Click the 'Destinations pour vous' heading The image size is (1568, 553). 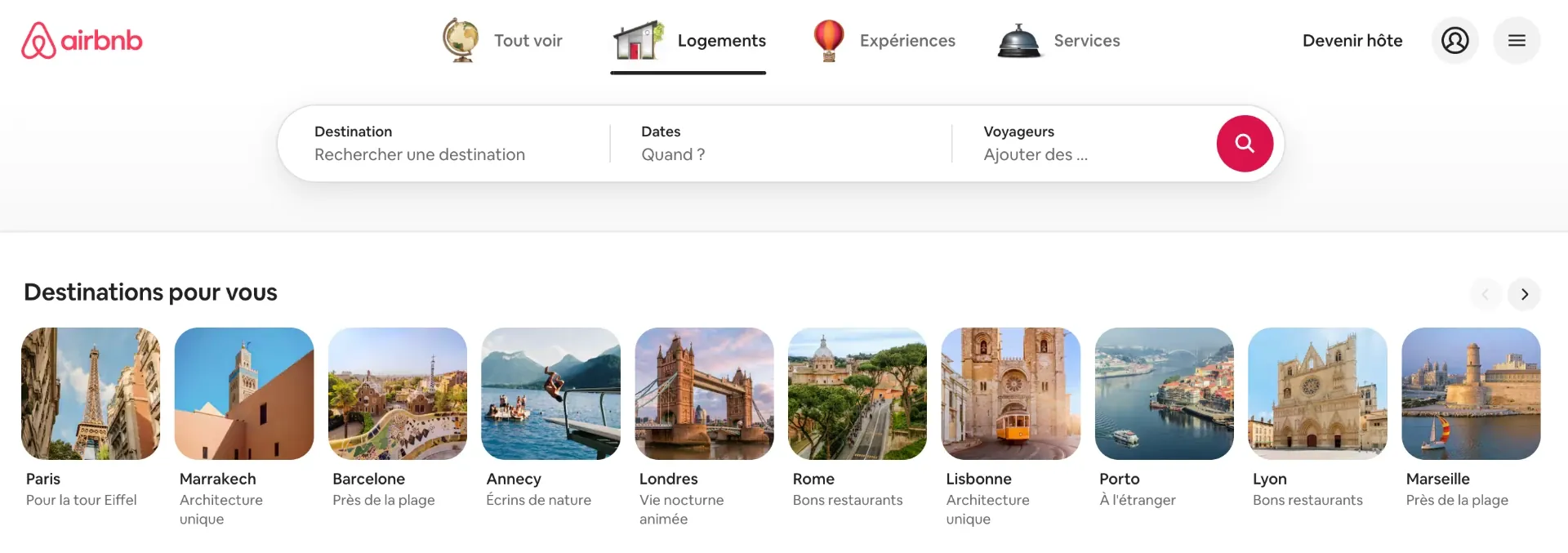click(151, 292)
